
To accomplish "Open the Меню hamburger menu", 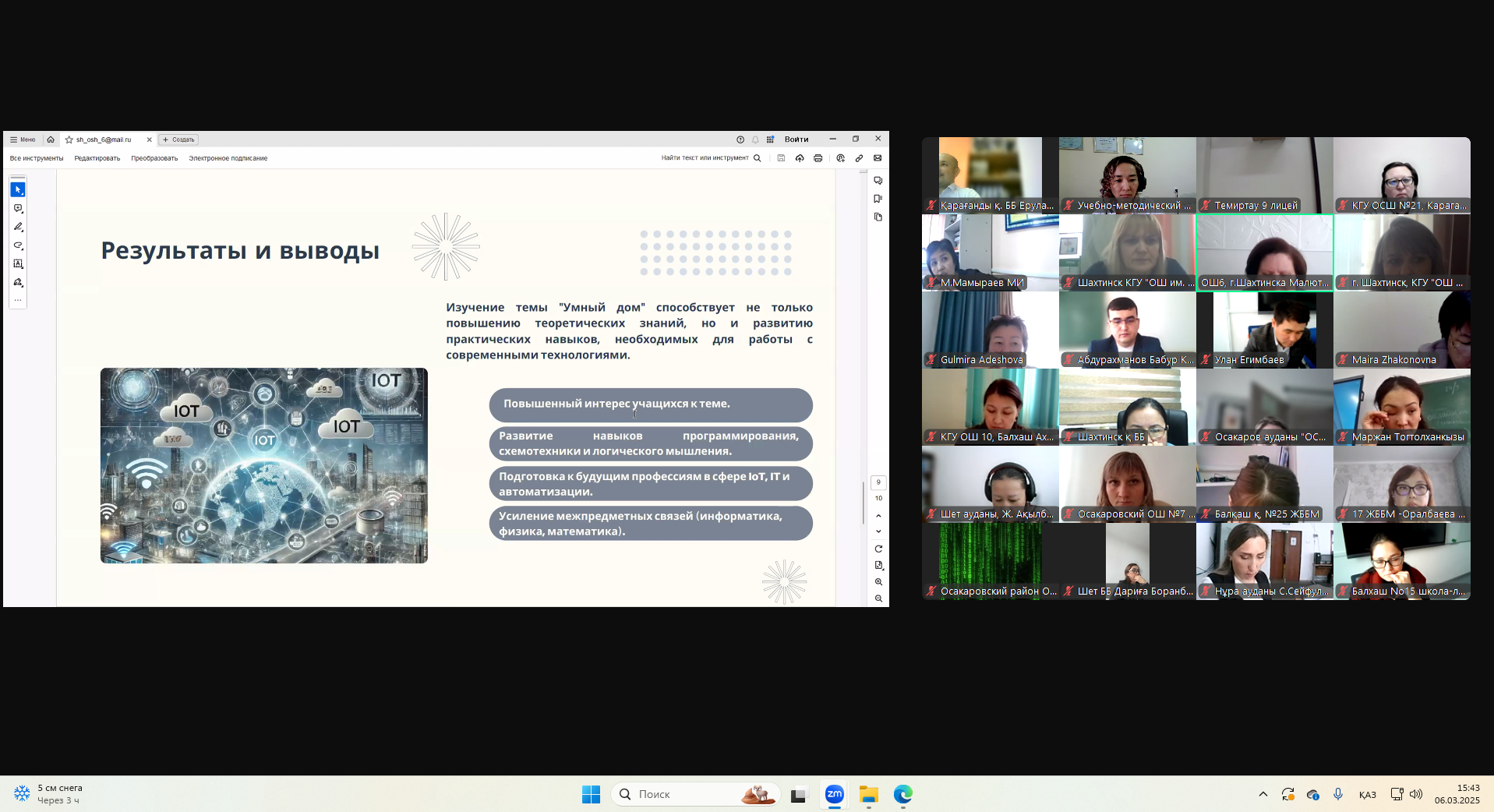I will (x=23, y=139).
